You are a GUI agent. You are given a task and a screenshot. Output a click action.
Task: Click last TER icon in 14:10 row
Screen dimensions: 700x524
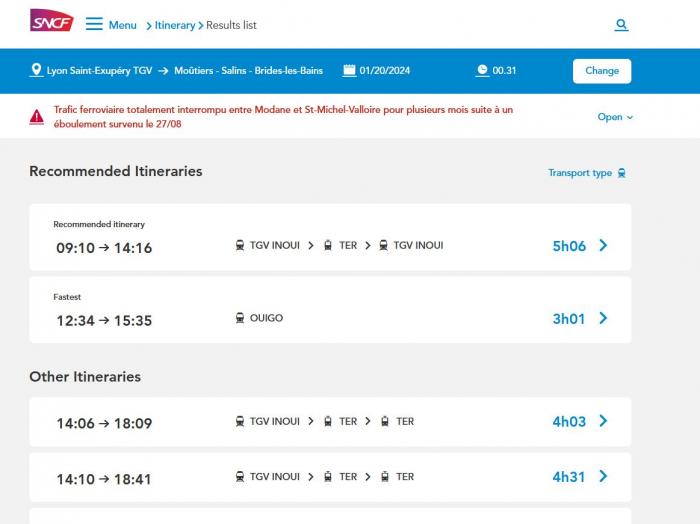(x=385, y=476)
